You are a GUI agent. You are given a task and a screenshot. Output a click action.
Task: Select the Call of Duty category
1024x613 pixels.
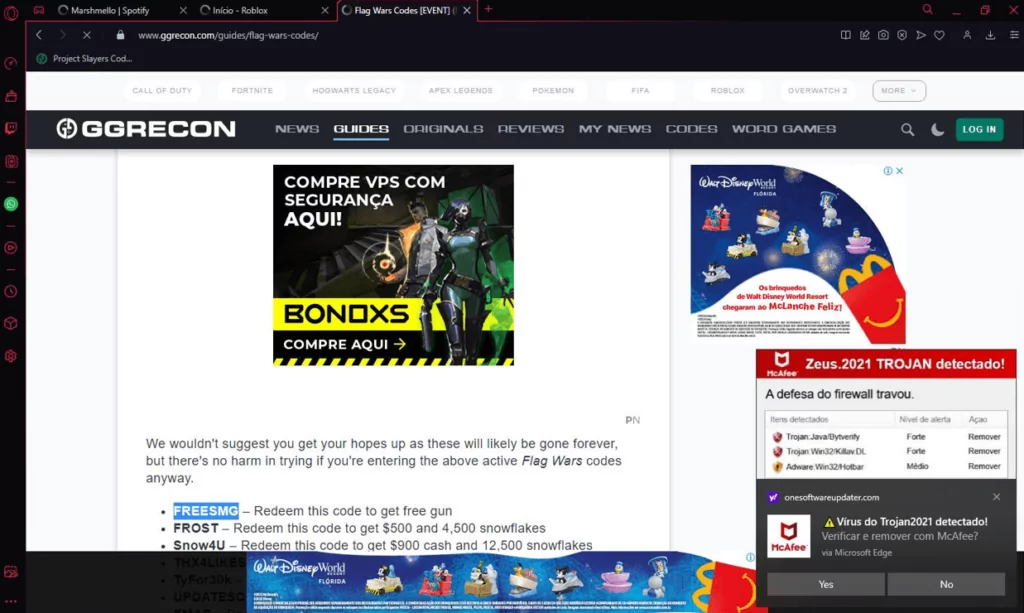[162, 91]
